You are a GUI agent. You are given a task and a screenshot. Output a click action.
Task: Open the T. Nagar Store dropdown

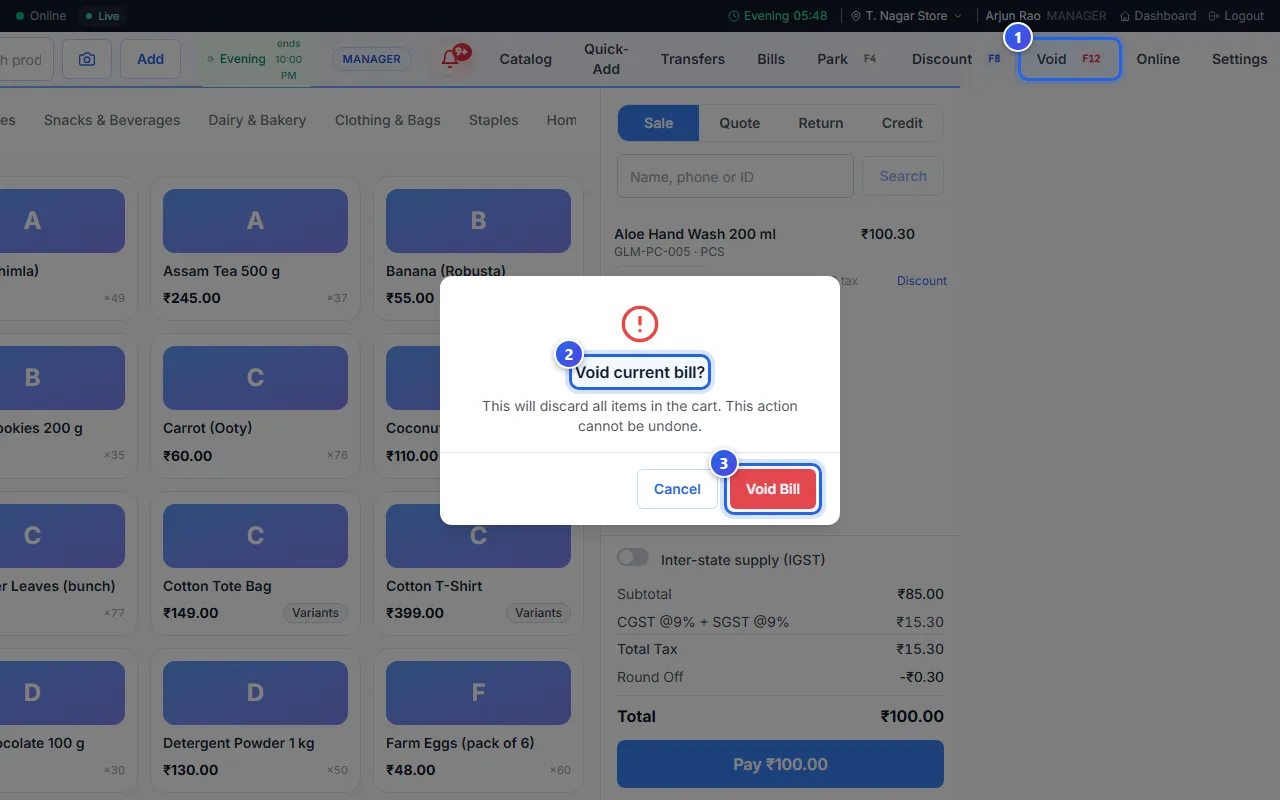(906, 16)
